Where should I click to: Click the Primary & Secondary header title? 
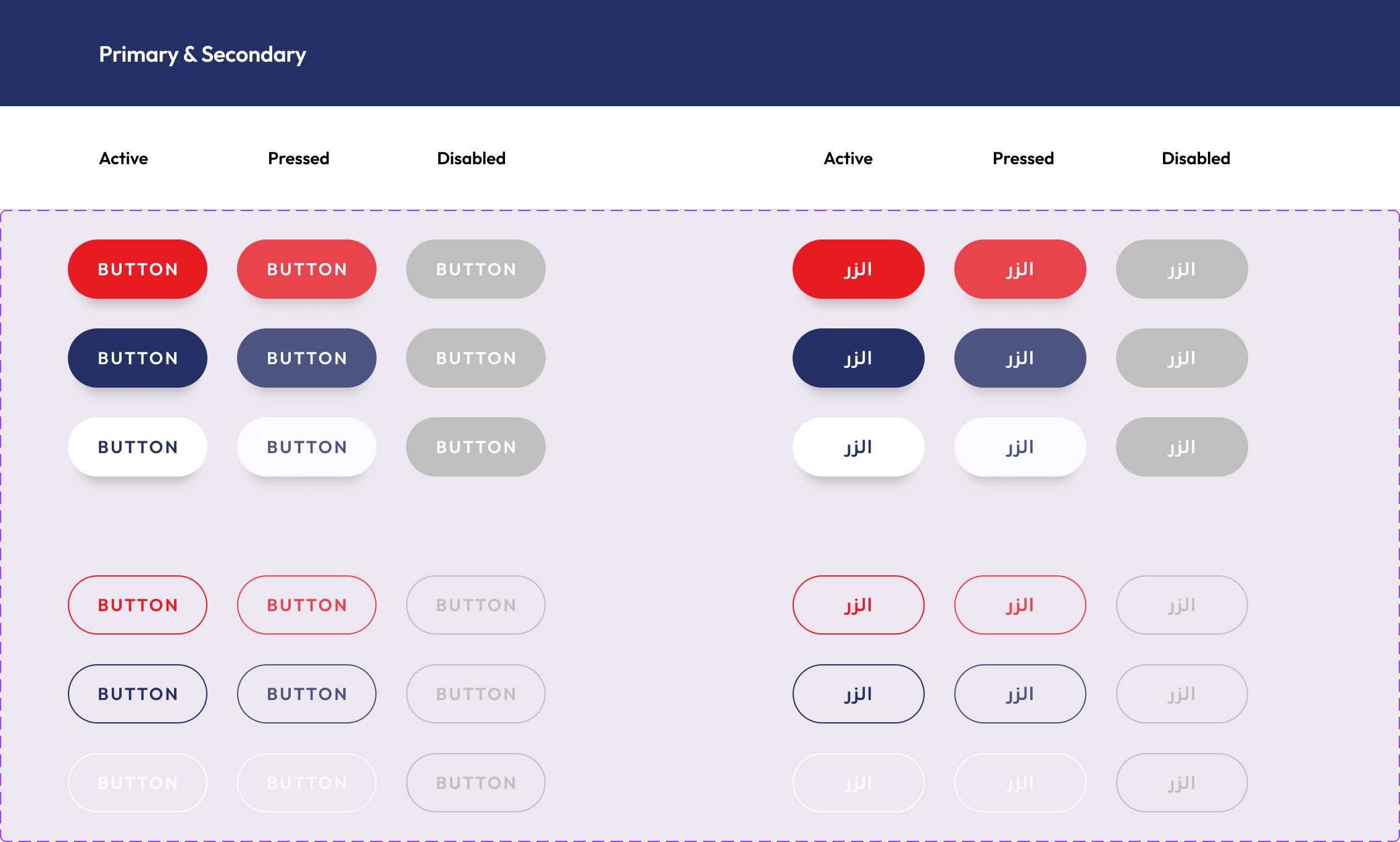(x=202, y=54)
